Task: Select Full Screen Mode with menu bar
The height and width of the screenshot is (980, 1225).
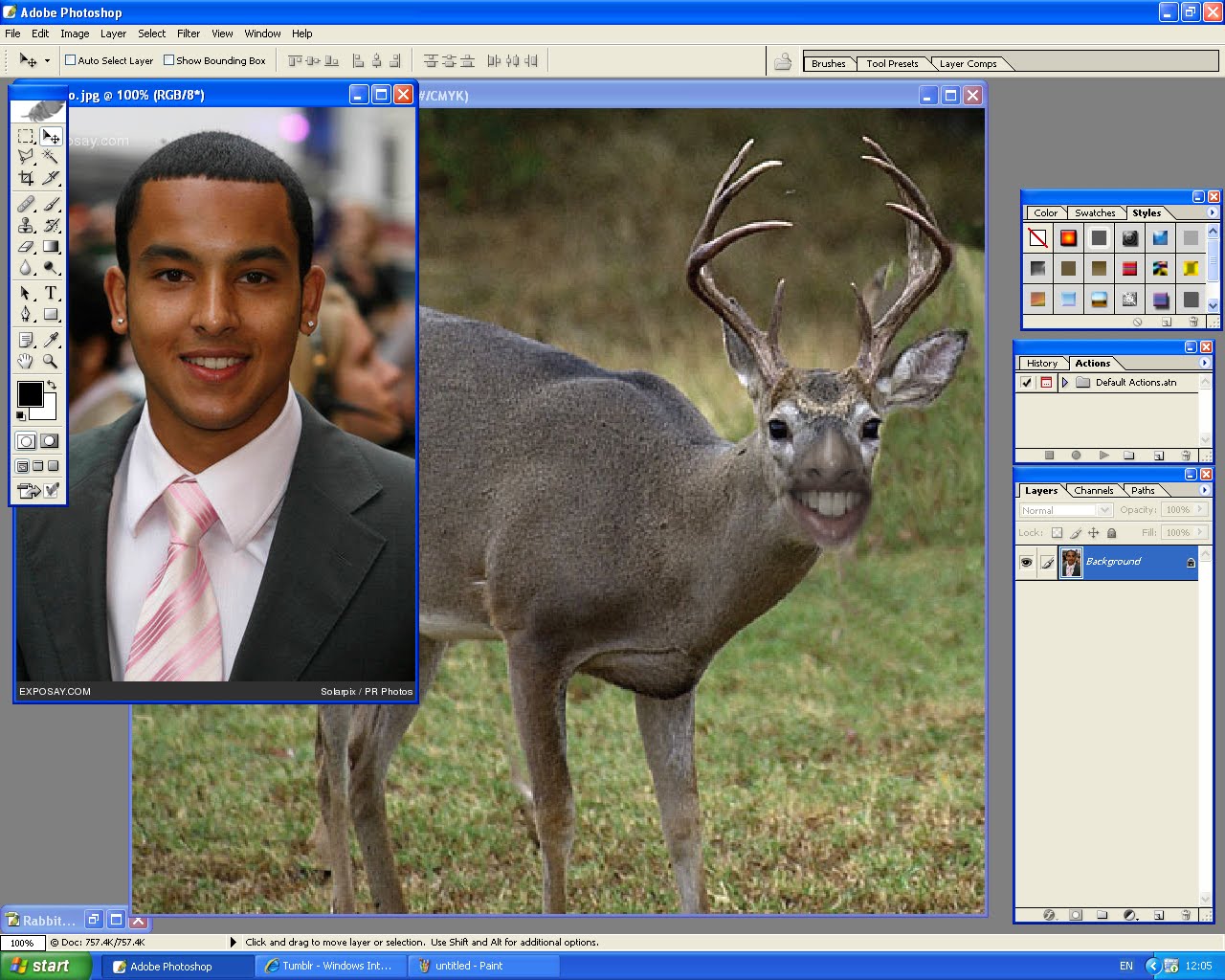Action: pyautogui.click(x=37, y=466)
